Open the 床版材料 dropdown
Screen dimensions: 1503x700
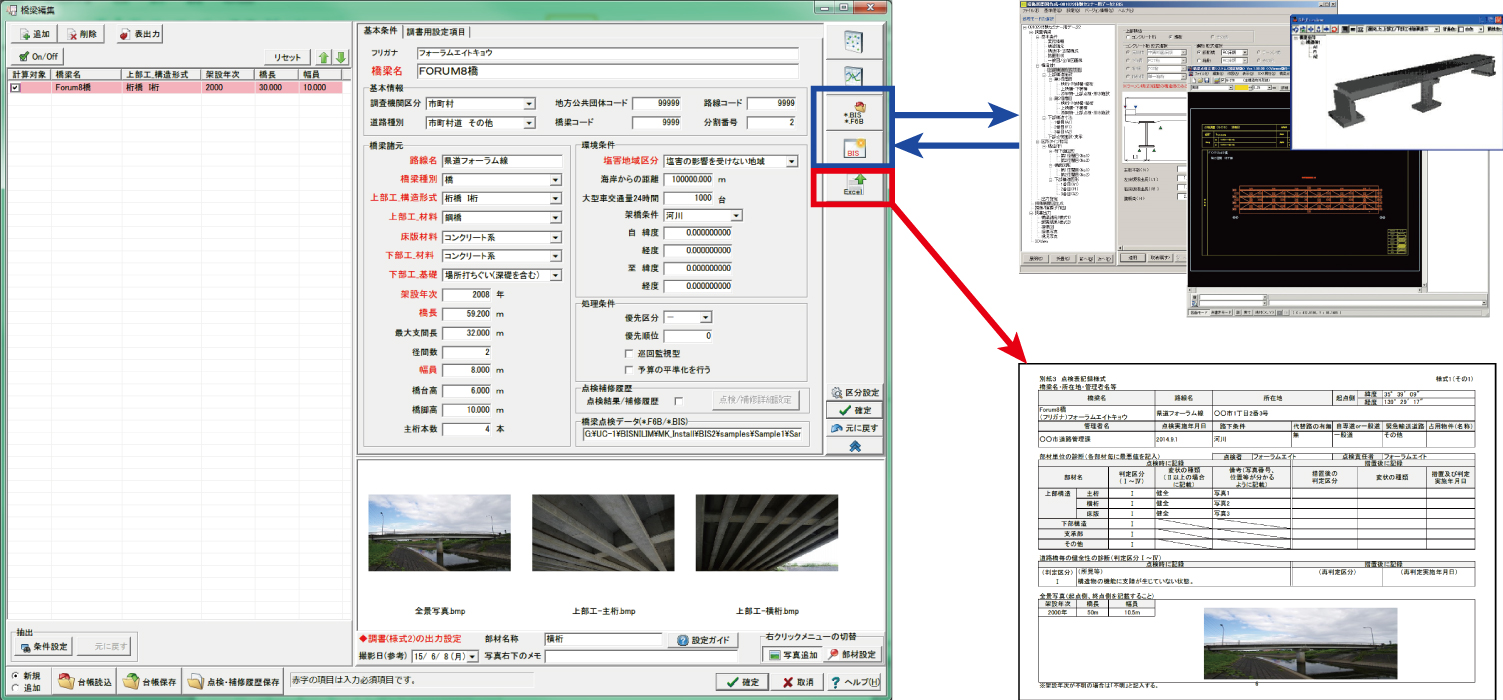click(x=555, y=238)
